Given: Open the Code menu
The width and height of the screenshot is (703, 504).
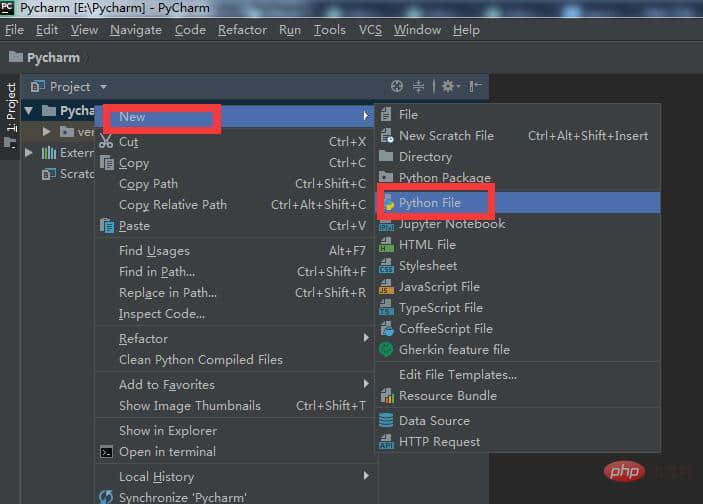Looking at the screenshot, I should (191, 30).
